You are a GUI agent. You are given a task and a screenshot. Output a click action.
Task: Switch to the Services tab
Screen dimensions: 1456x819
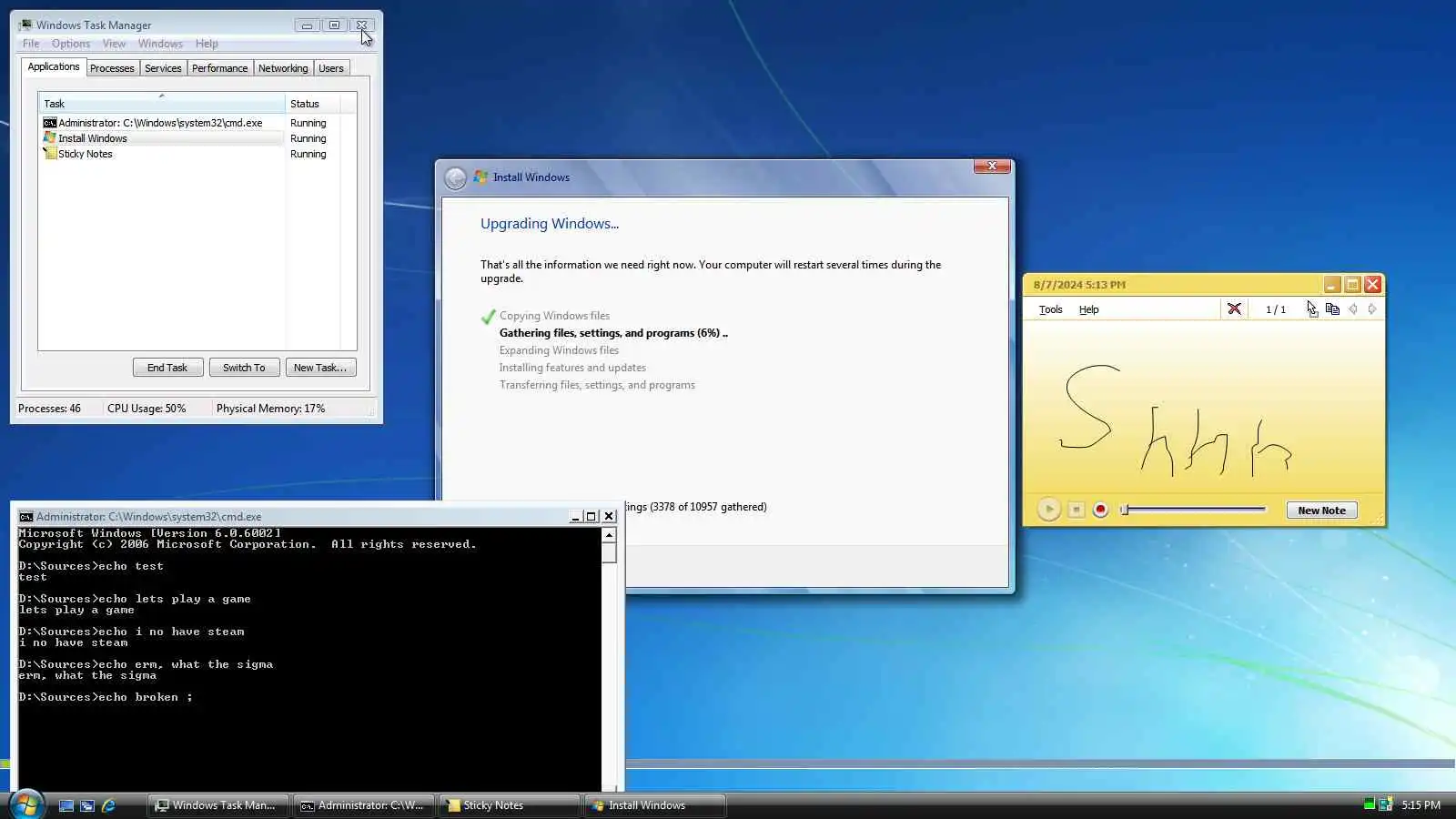tap(163, 68)
